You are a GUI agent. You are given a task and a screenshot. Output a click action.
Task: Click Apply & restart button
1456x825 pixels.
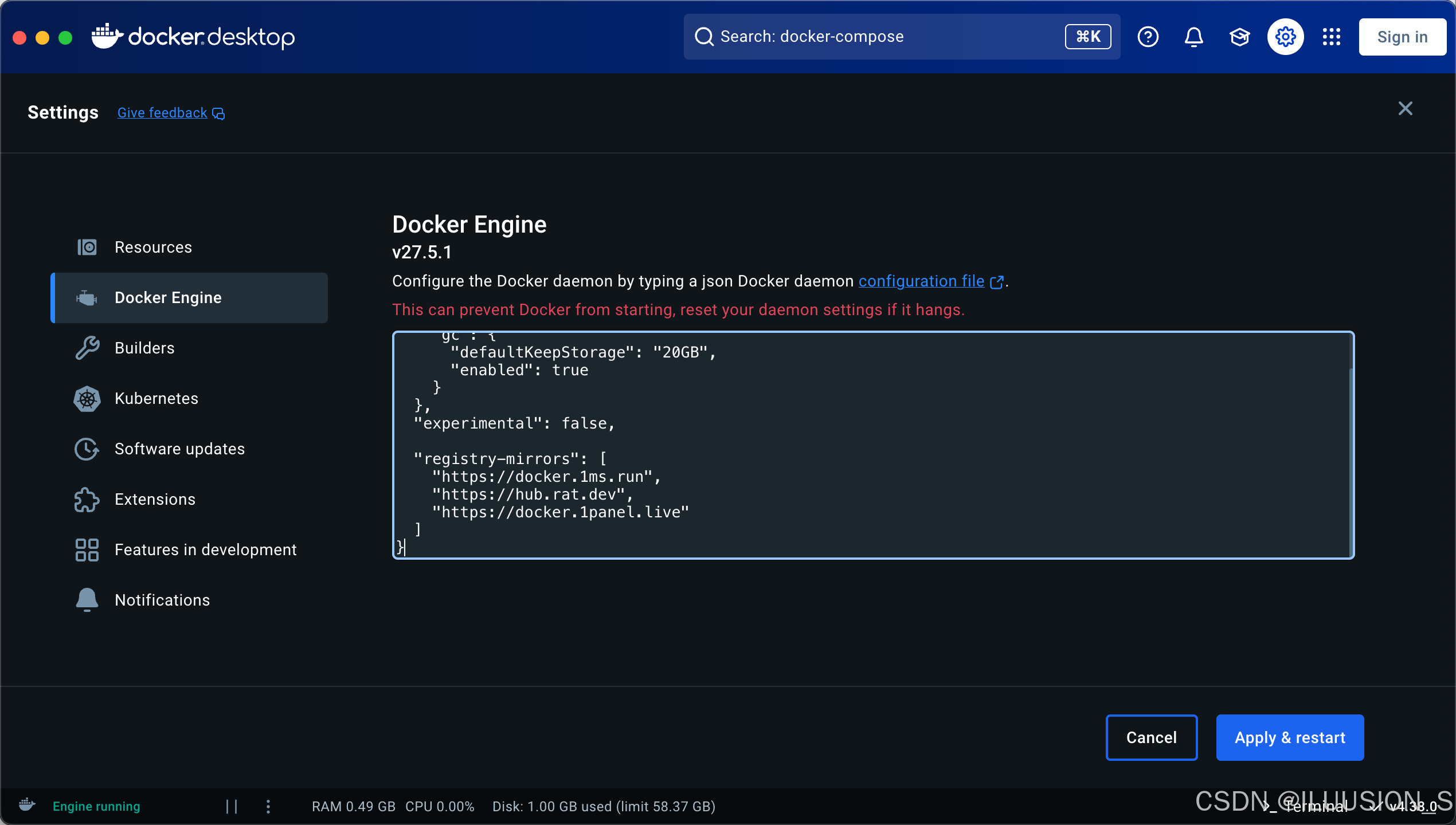1290,737
